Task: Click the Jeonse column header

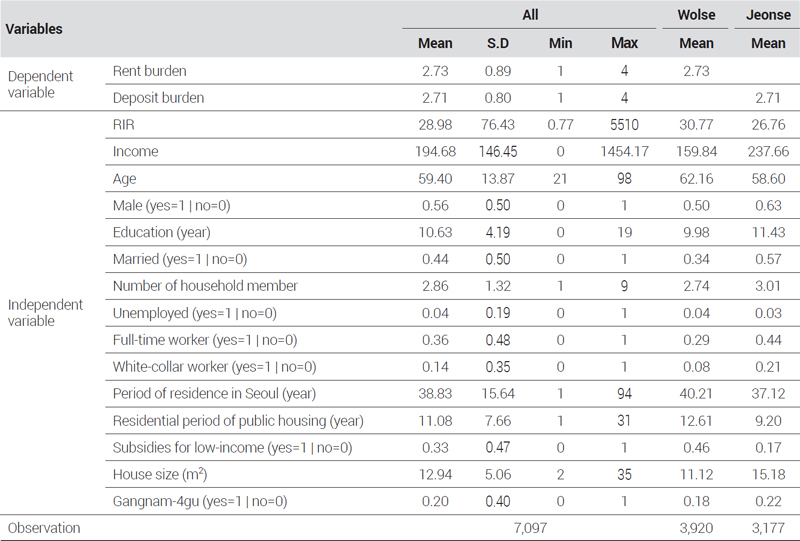Action: click(x=766, y=16)
